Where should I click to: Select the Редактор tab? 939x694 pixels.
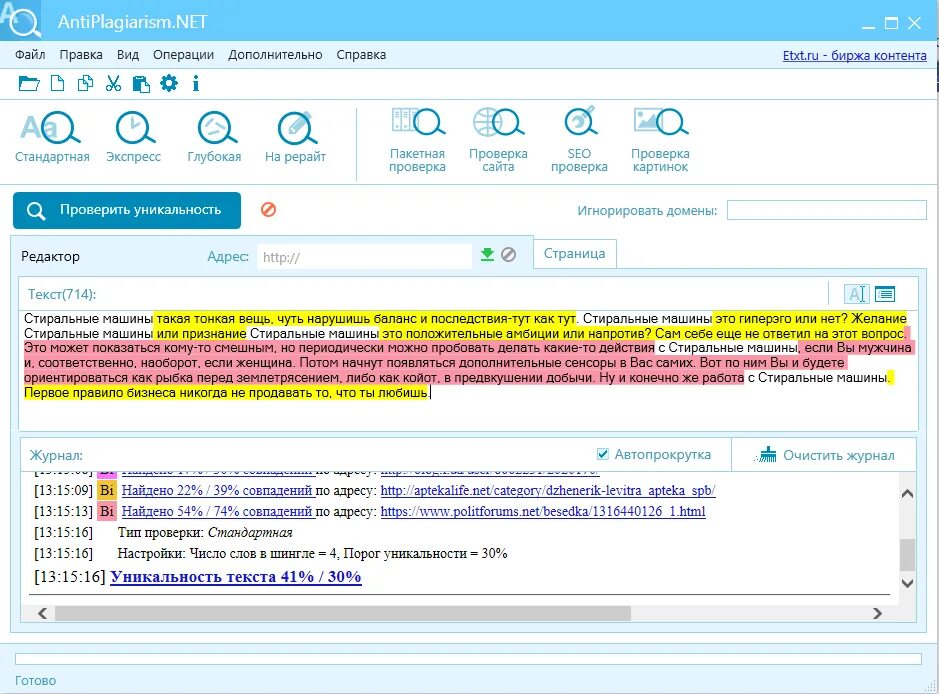click(50, 256)
